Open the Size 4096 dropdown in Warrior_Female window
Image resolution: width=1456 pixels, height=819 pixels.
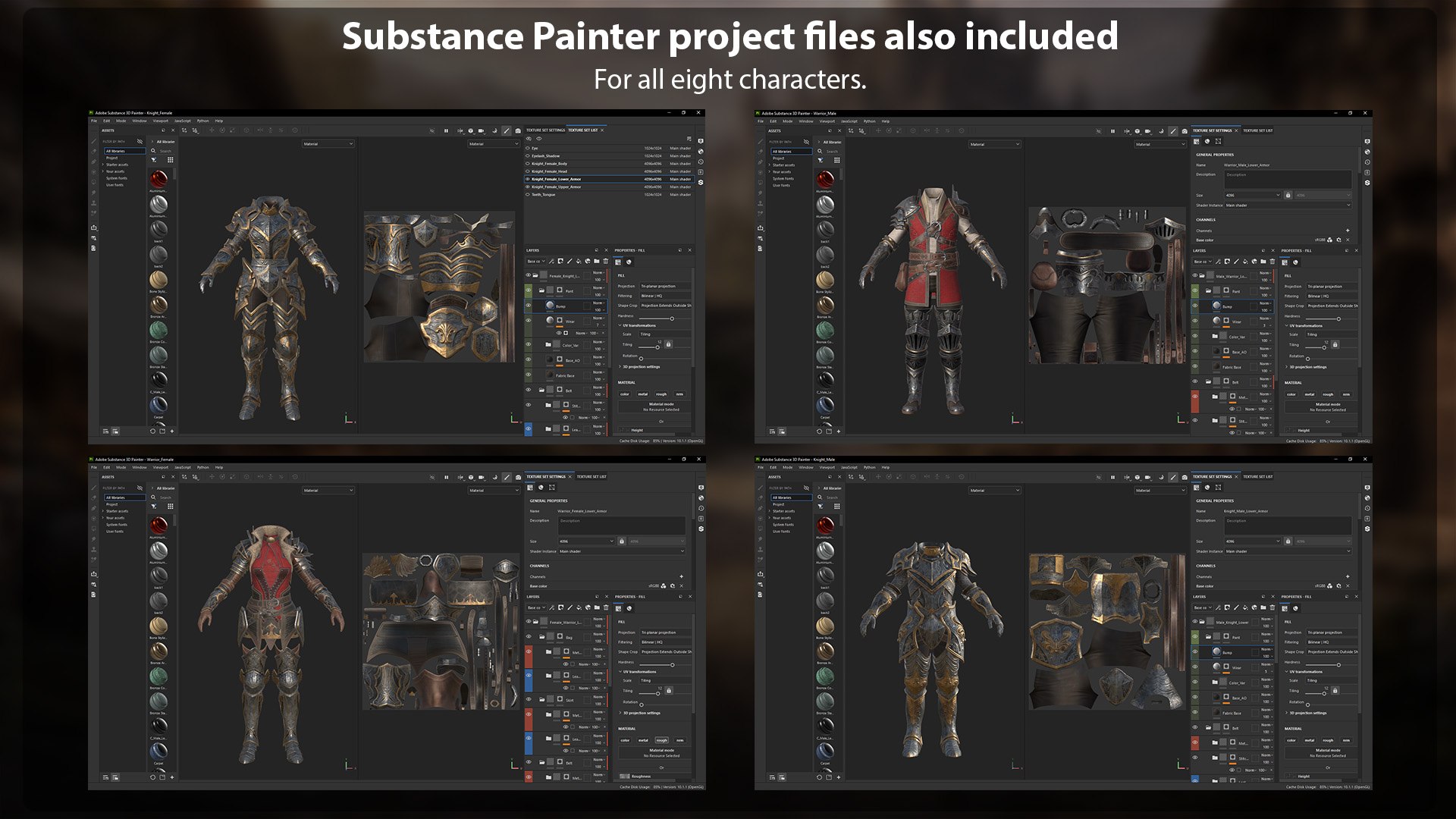586,541
